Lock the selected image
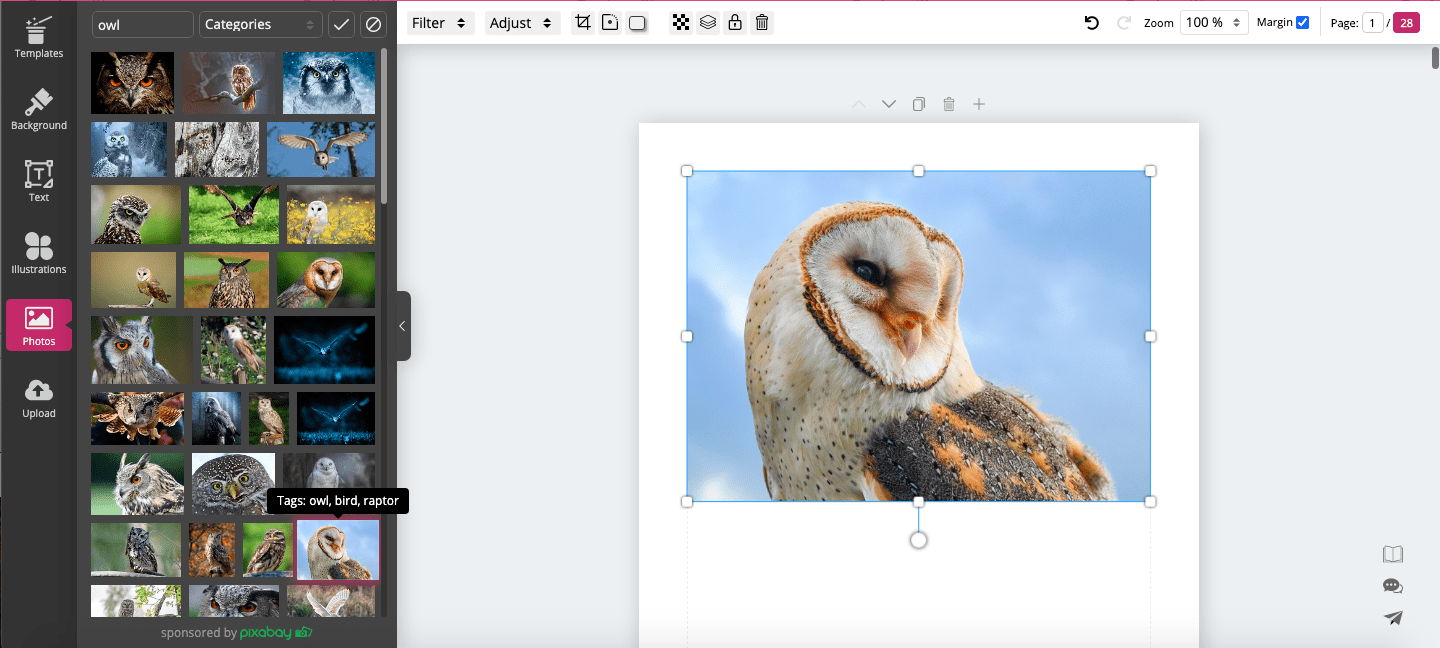The image size is (1440, 648). click(735, 22)
